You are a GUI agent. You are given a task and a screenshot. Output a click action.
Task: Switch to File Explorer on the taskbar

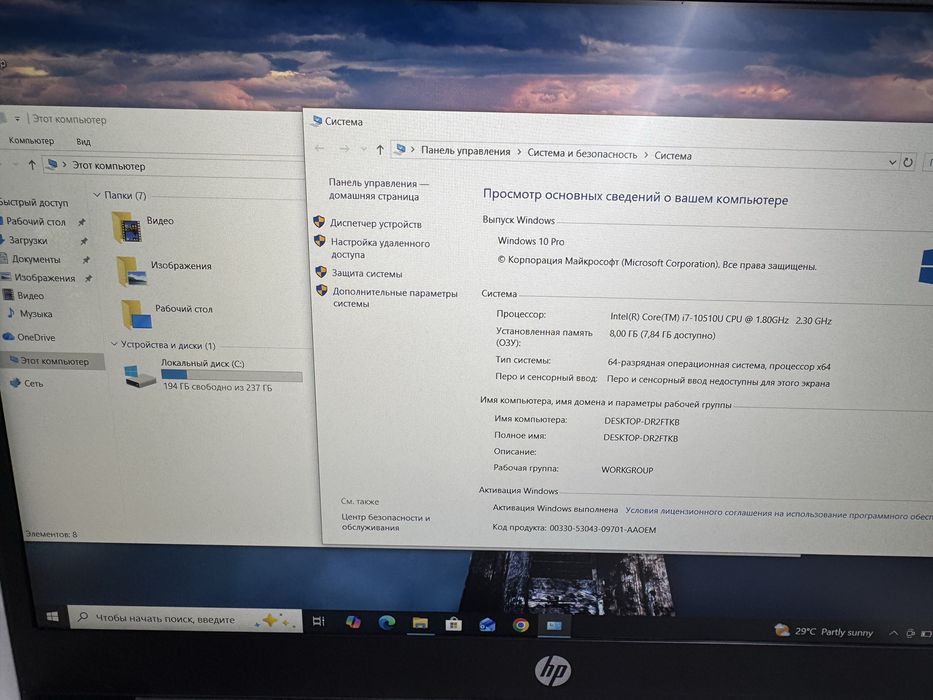(x=420, y=623)
